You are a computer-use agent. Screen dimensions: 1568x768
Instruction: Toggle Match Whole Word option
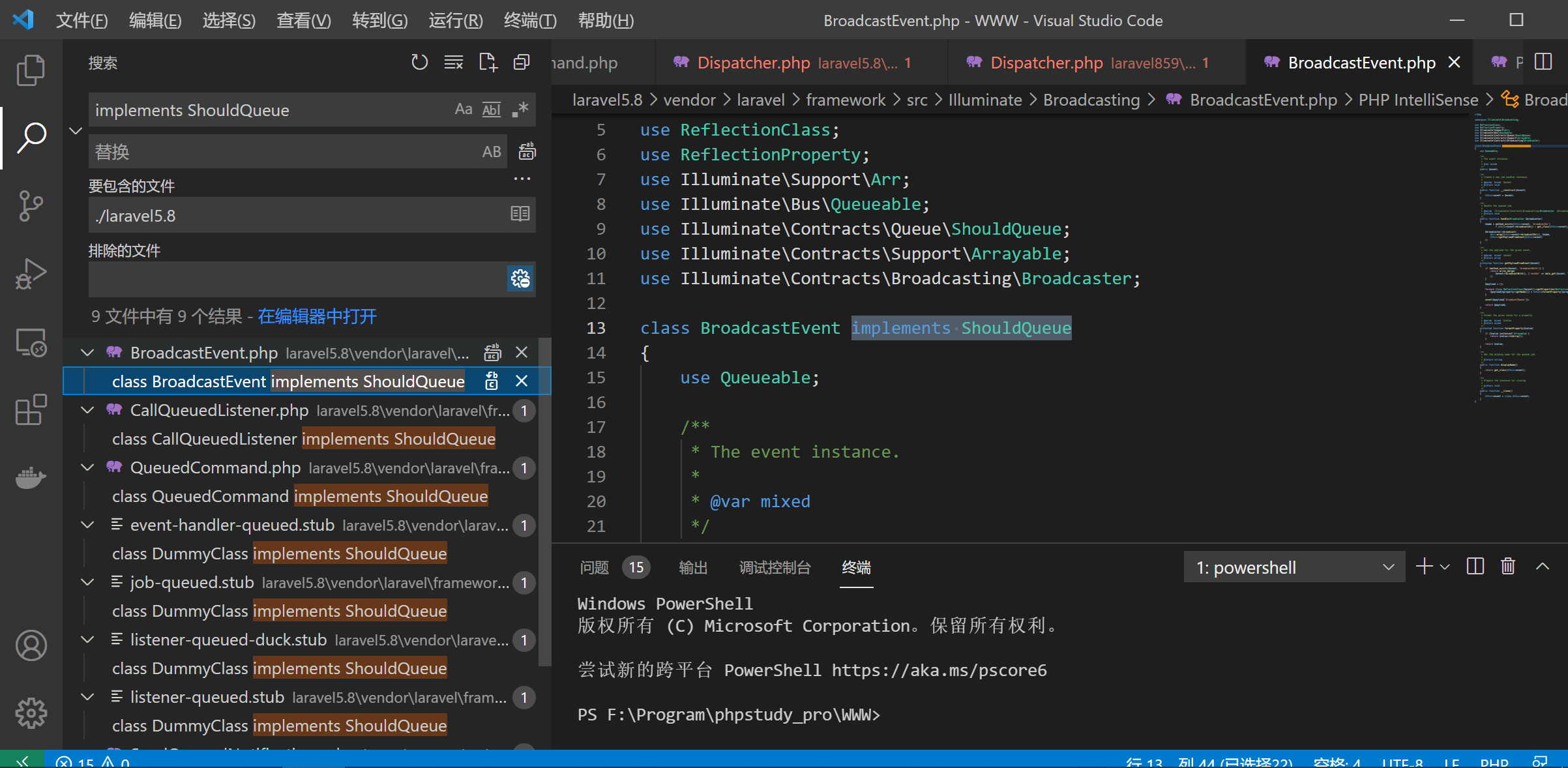coord(492,110)
